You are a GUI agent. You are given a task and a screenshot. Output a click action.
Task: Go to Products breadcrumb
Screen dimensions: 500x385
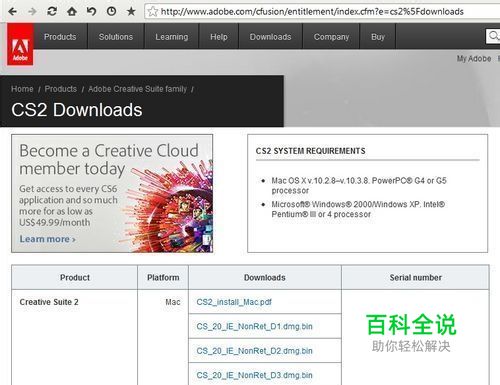point(61,89)
